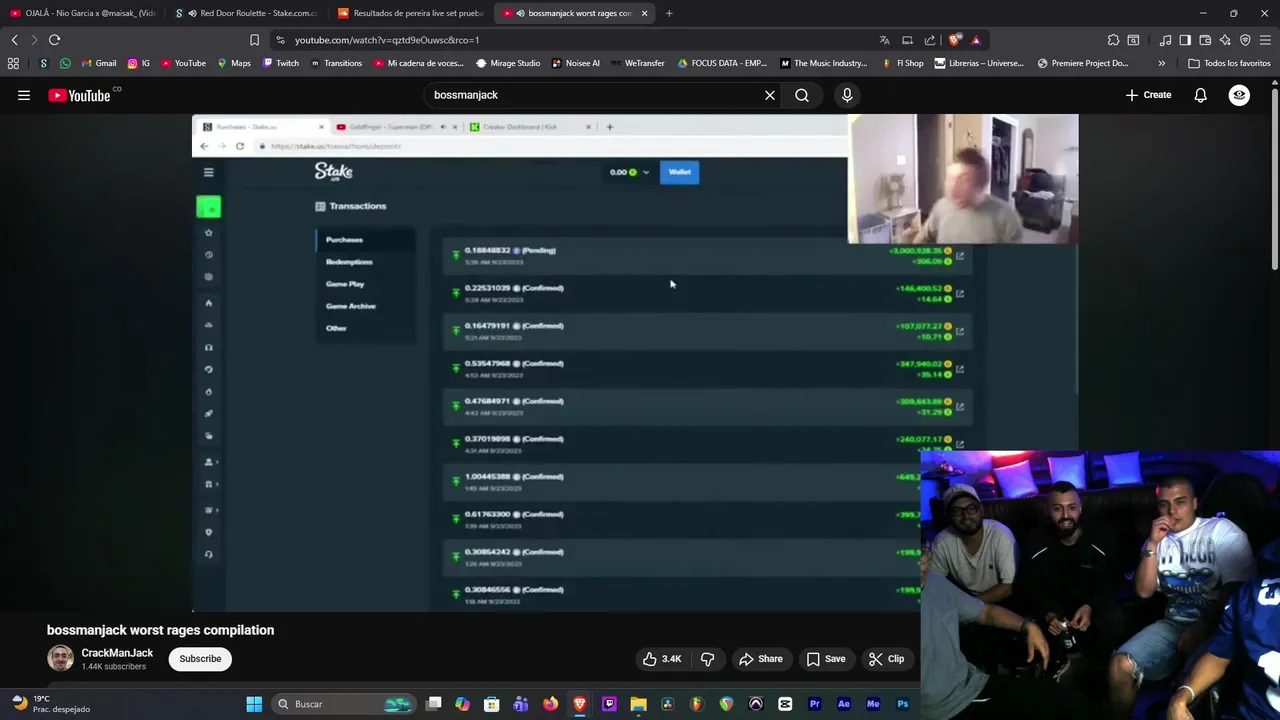Open WhatsApp bookmark icon

point(65,63)
